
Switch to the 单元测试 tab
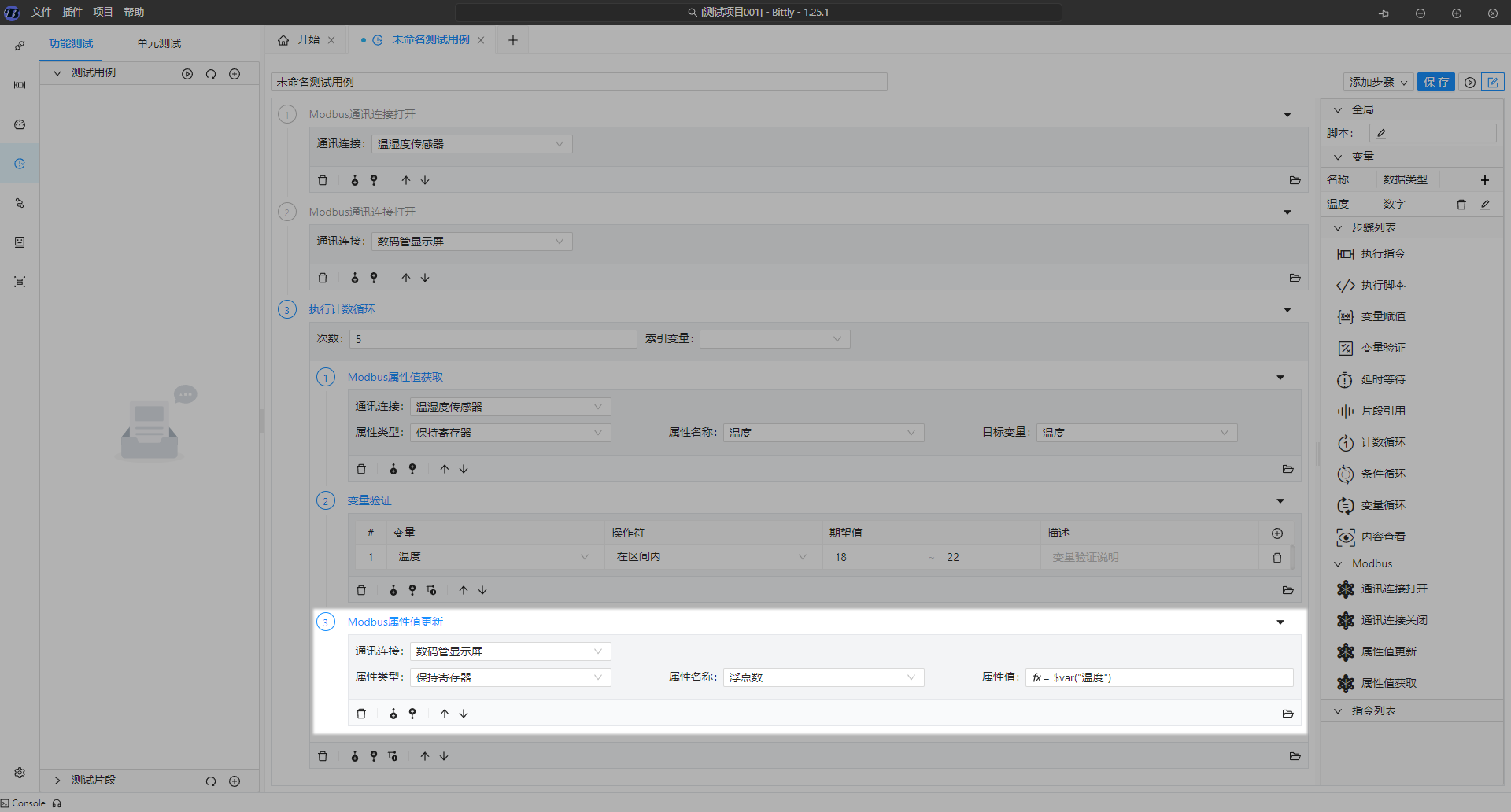[159, 43]
